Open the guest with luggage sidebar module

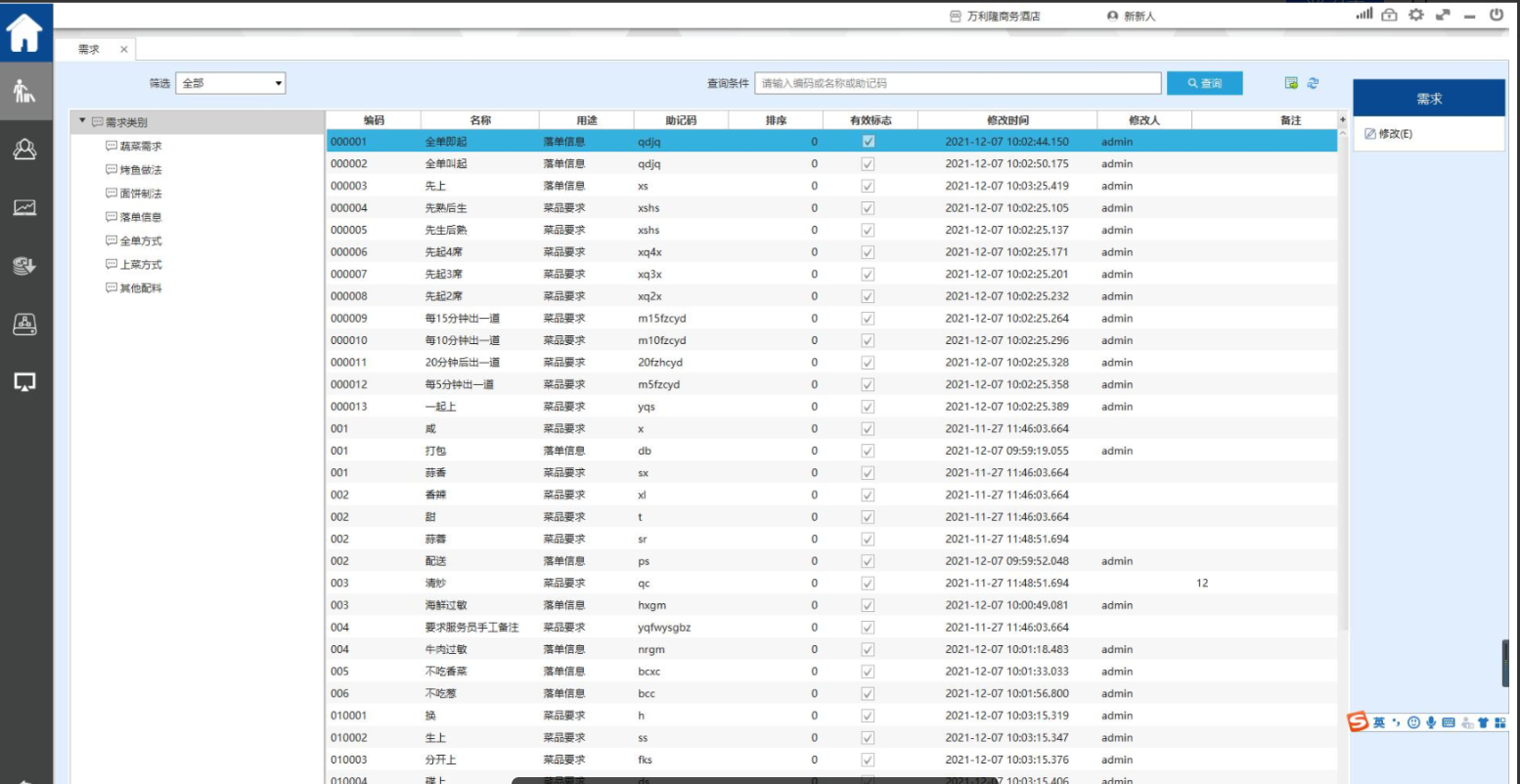point(25,93)
